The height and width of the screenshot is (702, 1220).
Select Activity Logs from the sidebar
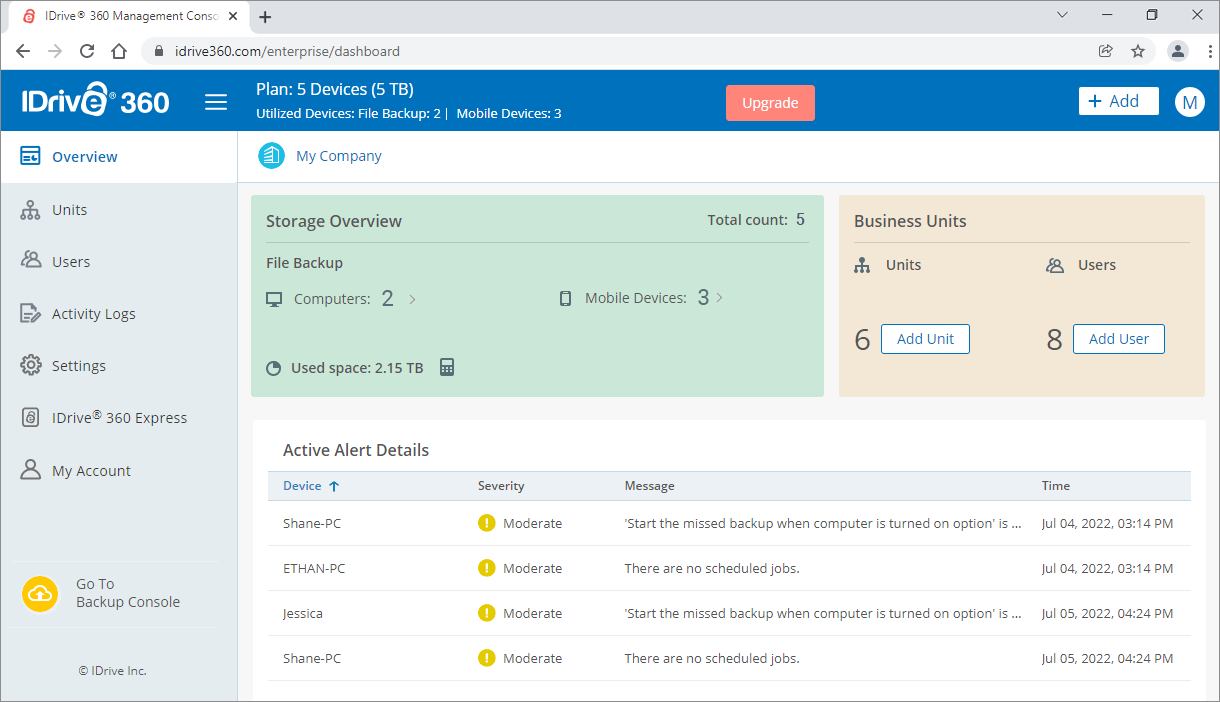pyautogui.click(x=93, y=313)
